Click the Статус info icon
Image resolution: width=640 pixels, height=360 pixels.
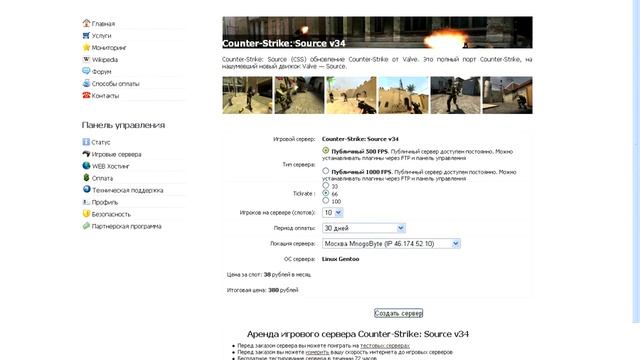(x=86, y=142)
